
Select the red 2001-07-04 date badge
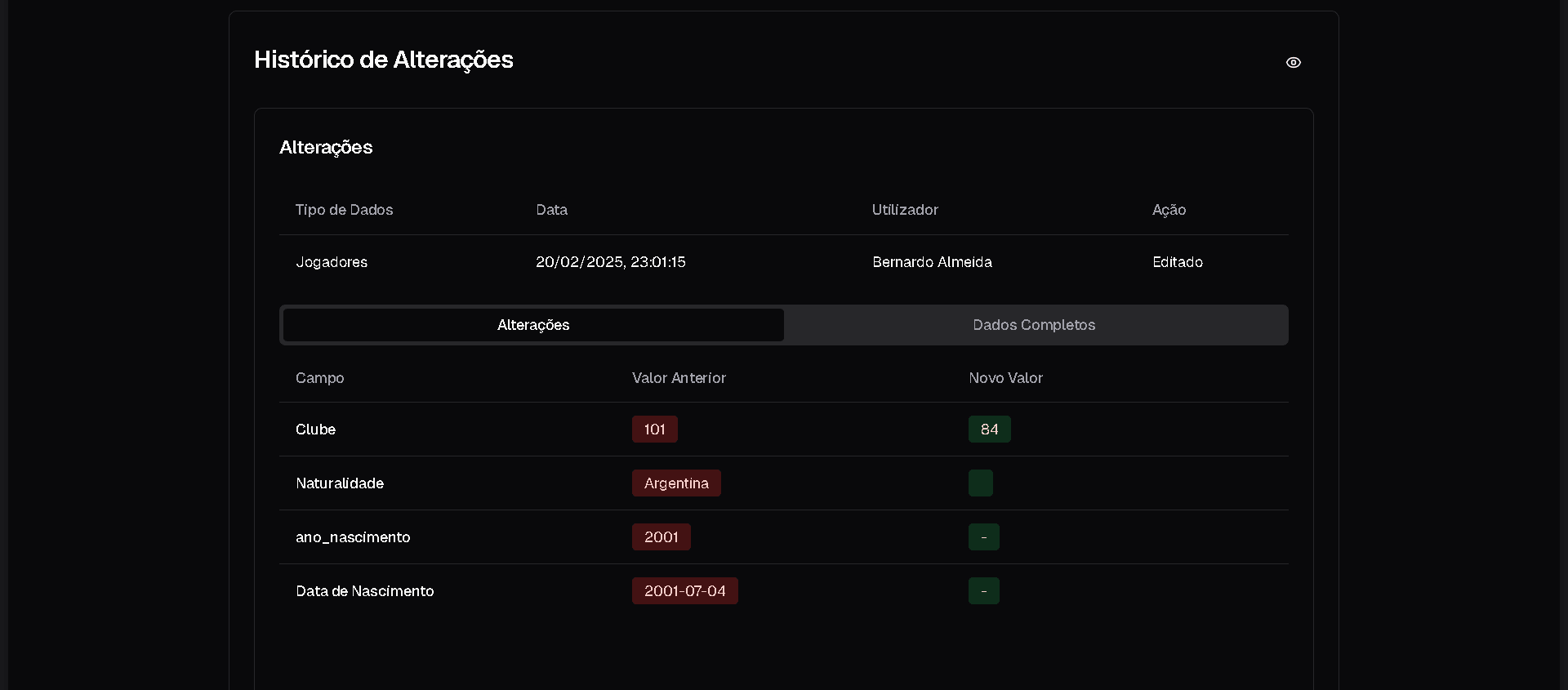684,591
